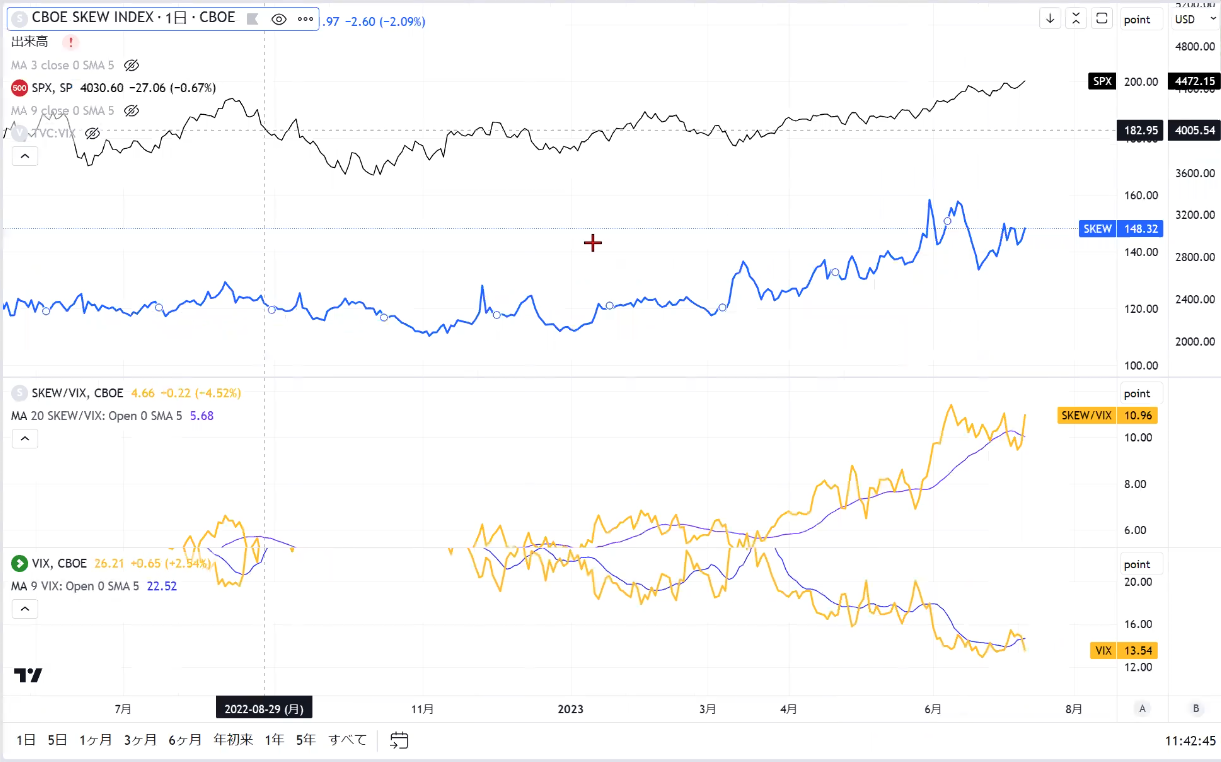Viewport: 1221px width, 762px height.
Task: Click the 2023 label on time axis
Action: 570,709
